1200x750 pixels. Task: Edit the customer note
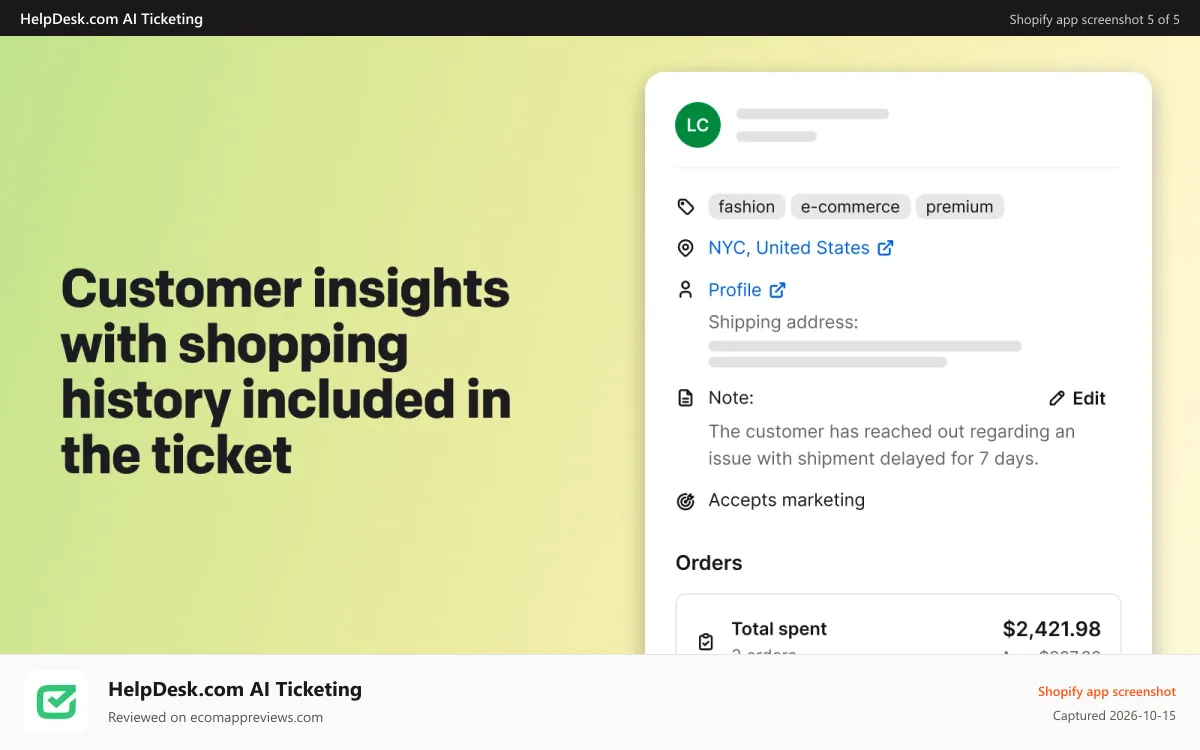click(x=1077, y=398)
